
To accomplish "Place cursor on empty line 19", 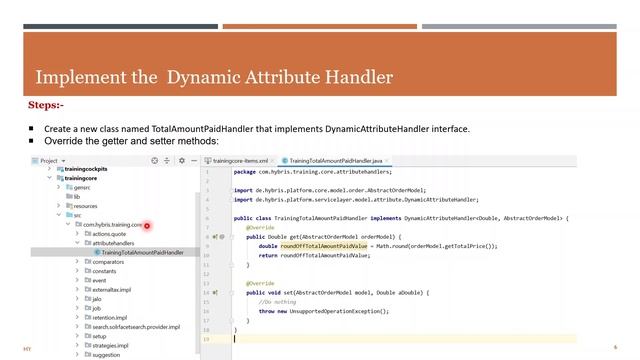I will pyautogui.click(x=404, y=339).
